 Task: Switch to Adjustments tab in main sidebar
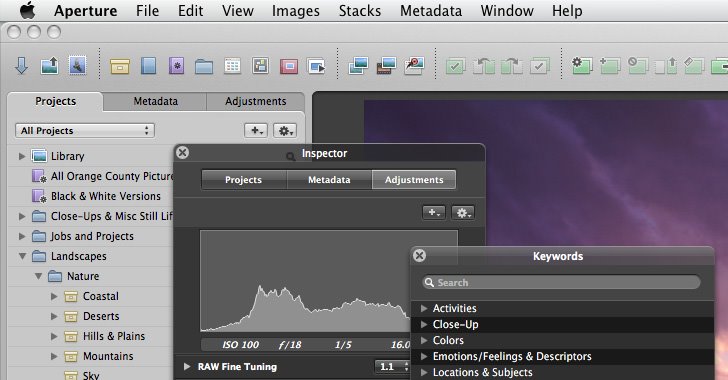255,101
